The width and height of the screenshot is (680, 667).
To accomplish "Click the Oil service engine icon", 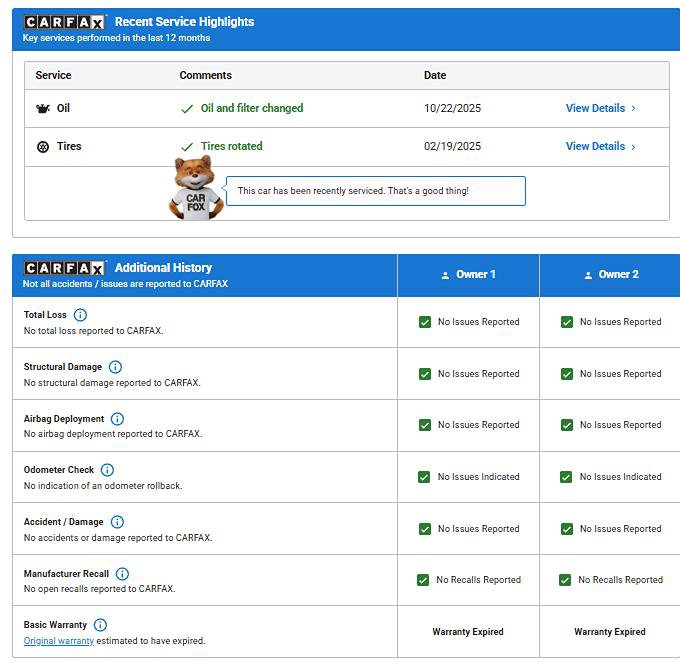I will click(43, 109).
